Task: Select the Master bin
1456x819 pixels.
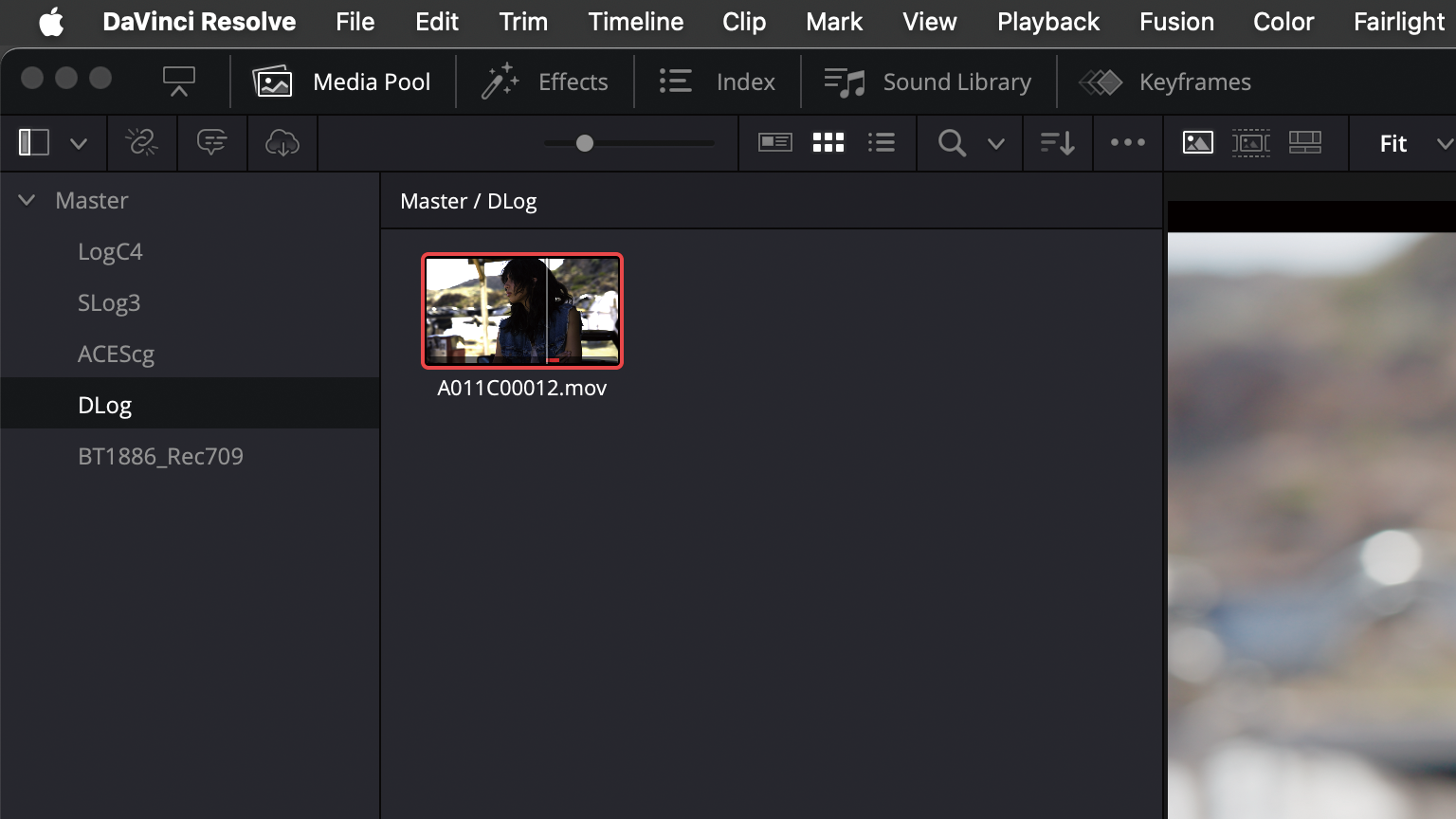Action: (x=91, y=200)
